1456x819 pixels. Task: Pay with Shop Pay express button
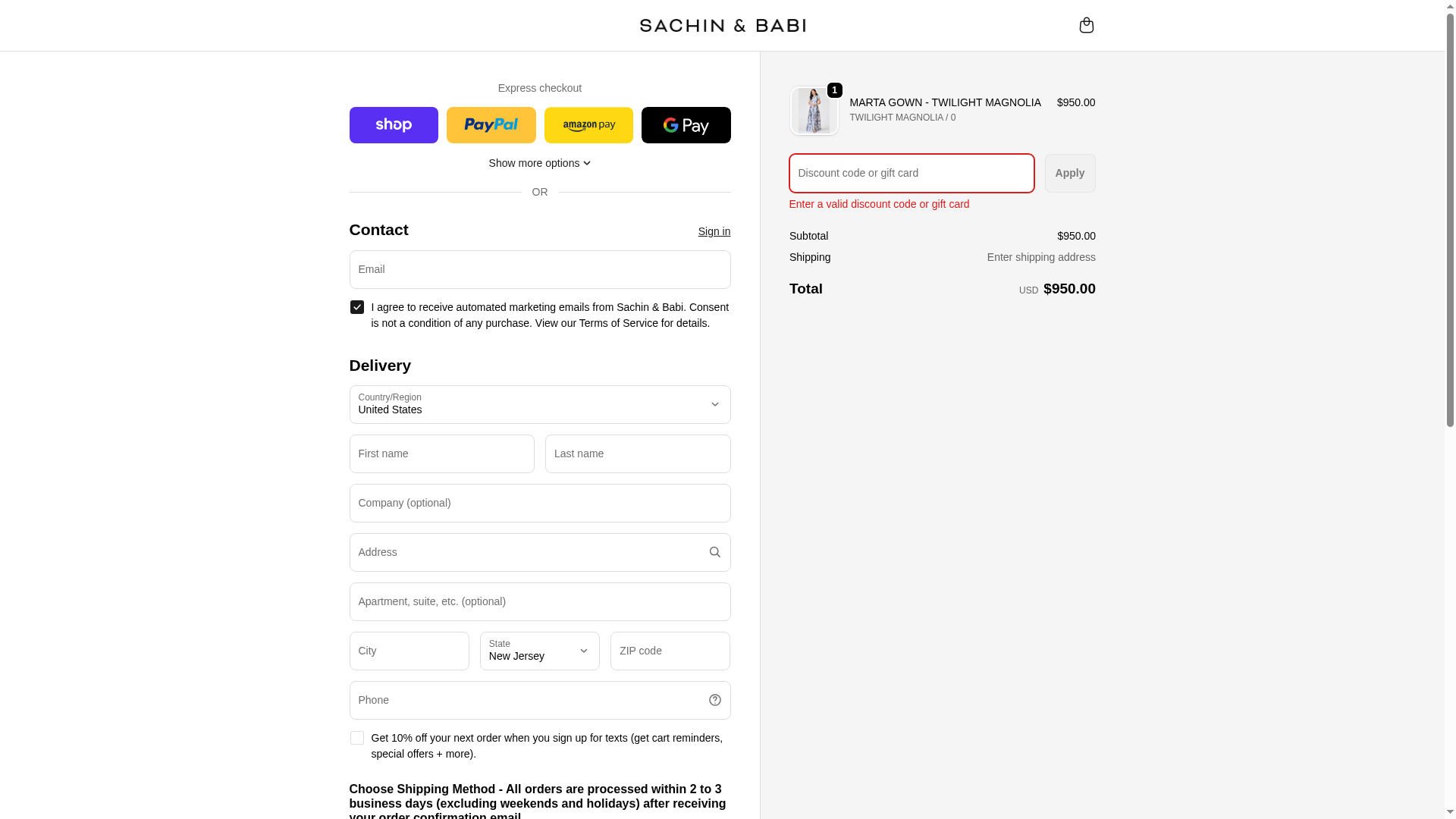[x=394, y=125]
